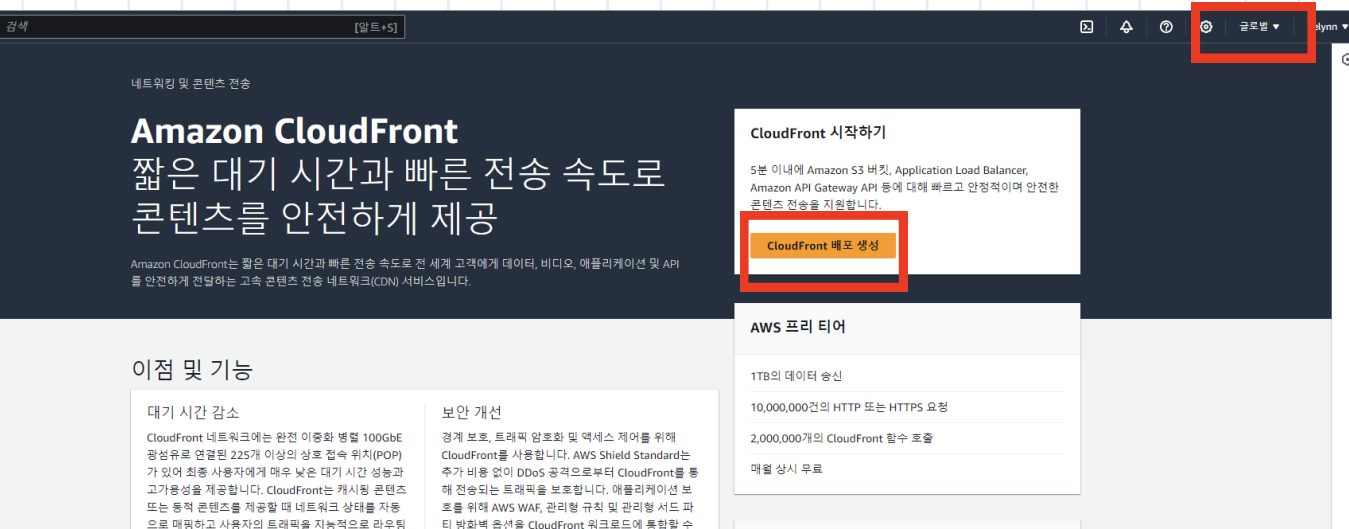1349x529 pixels.
Task: Expand the 글로벌 region dropdown
Action: click(x=1259, y=27)
